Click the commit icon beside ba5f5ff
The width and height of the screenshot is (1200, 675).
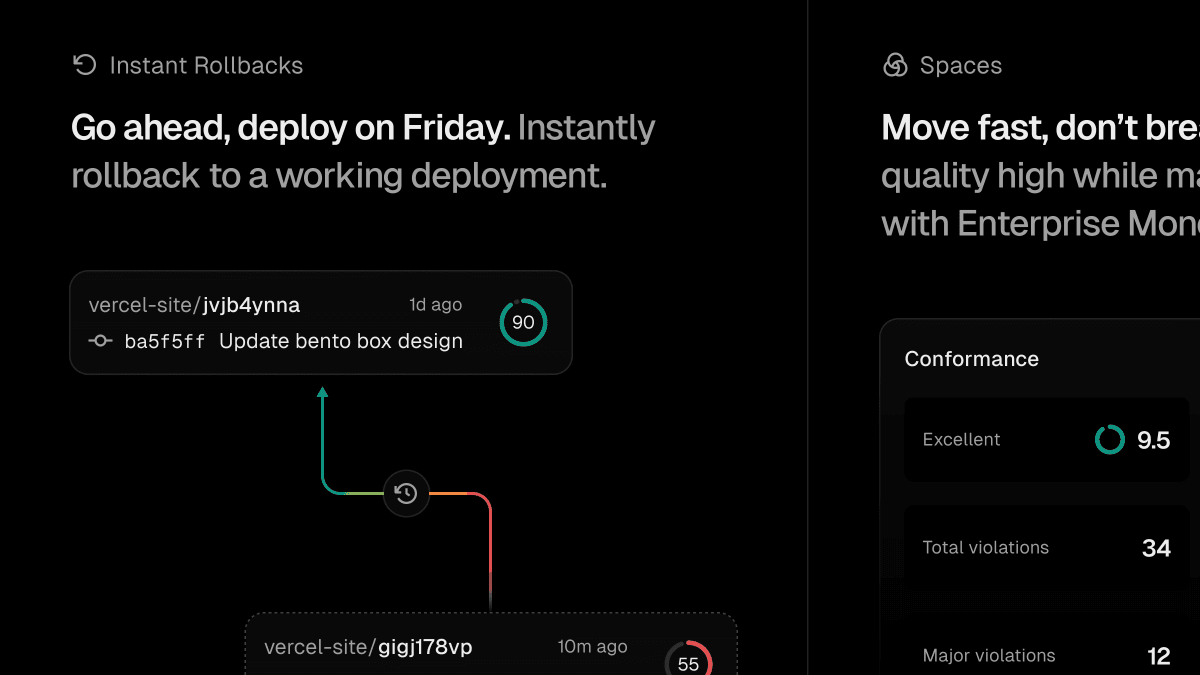click(100, 341)
